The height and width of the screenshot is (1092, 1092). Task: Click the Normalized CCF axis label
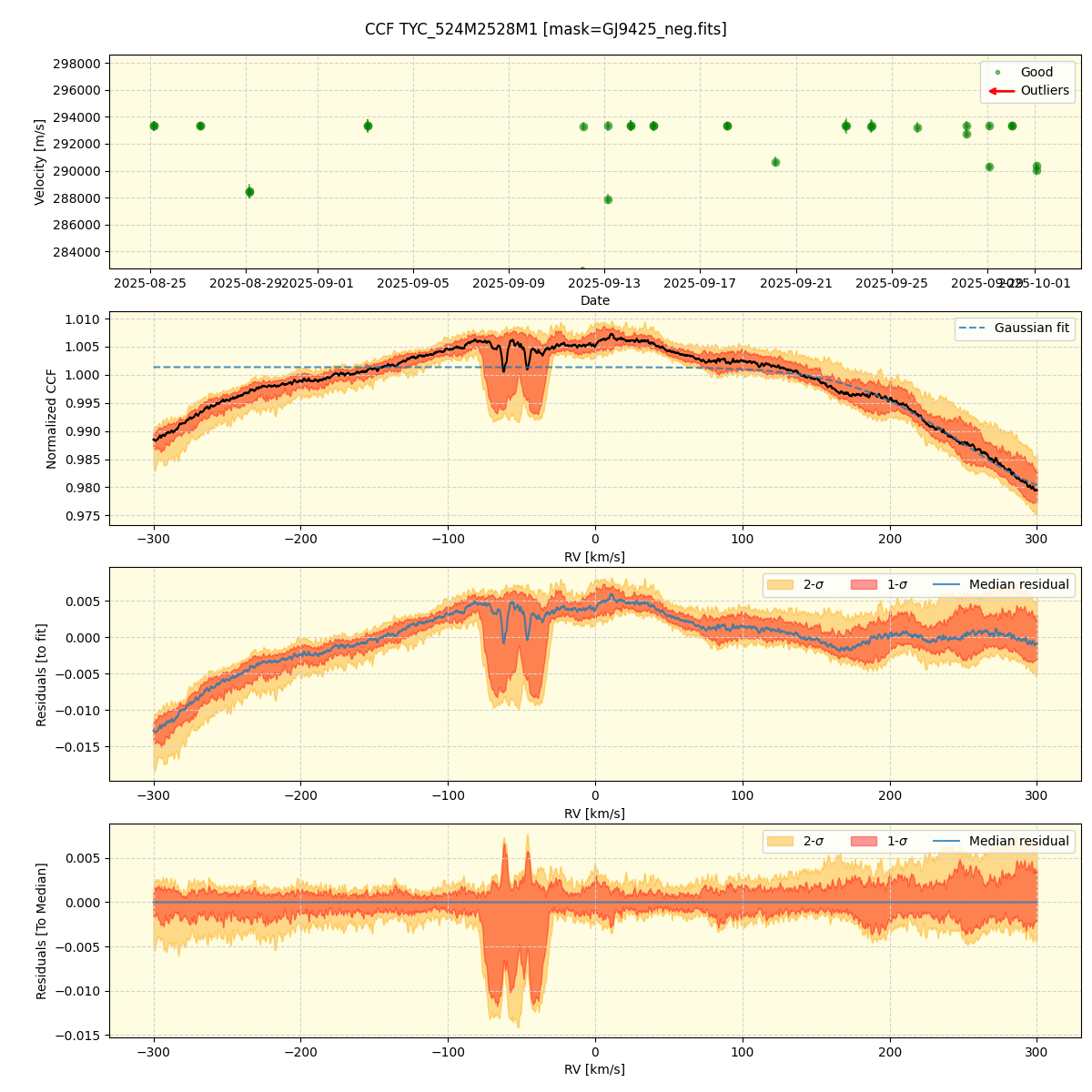point(52,419)
